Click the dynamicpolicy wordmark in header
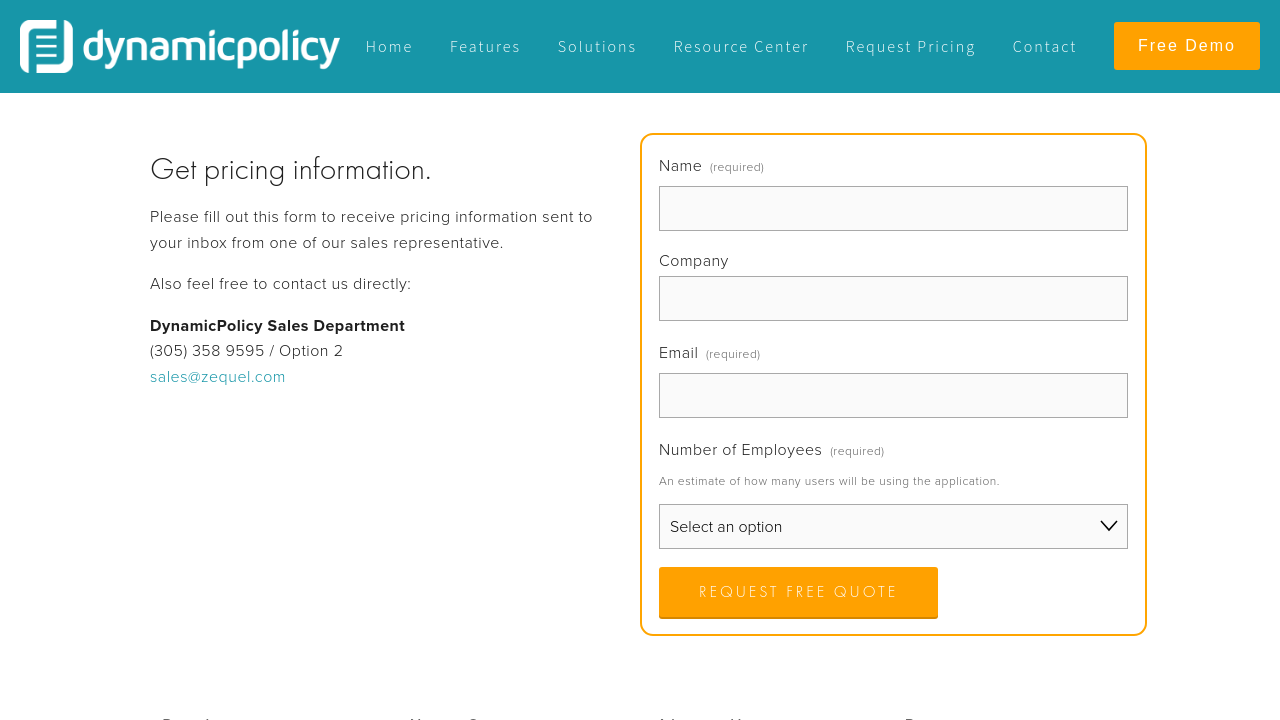Screen dimensions: 1280x720 click(211, 47)
